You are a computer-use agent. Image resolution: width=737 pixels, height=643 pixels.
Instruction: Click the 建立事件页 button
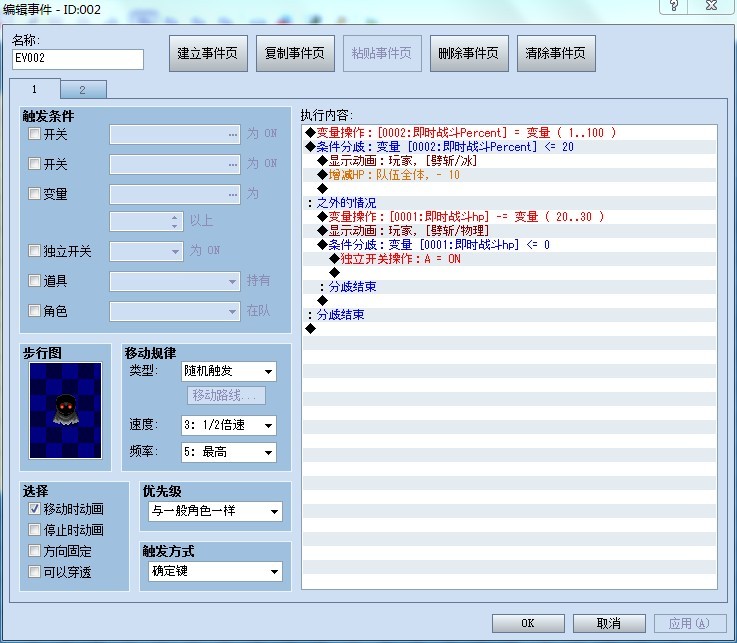pos(208,53)
